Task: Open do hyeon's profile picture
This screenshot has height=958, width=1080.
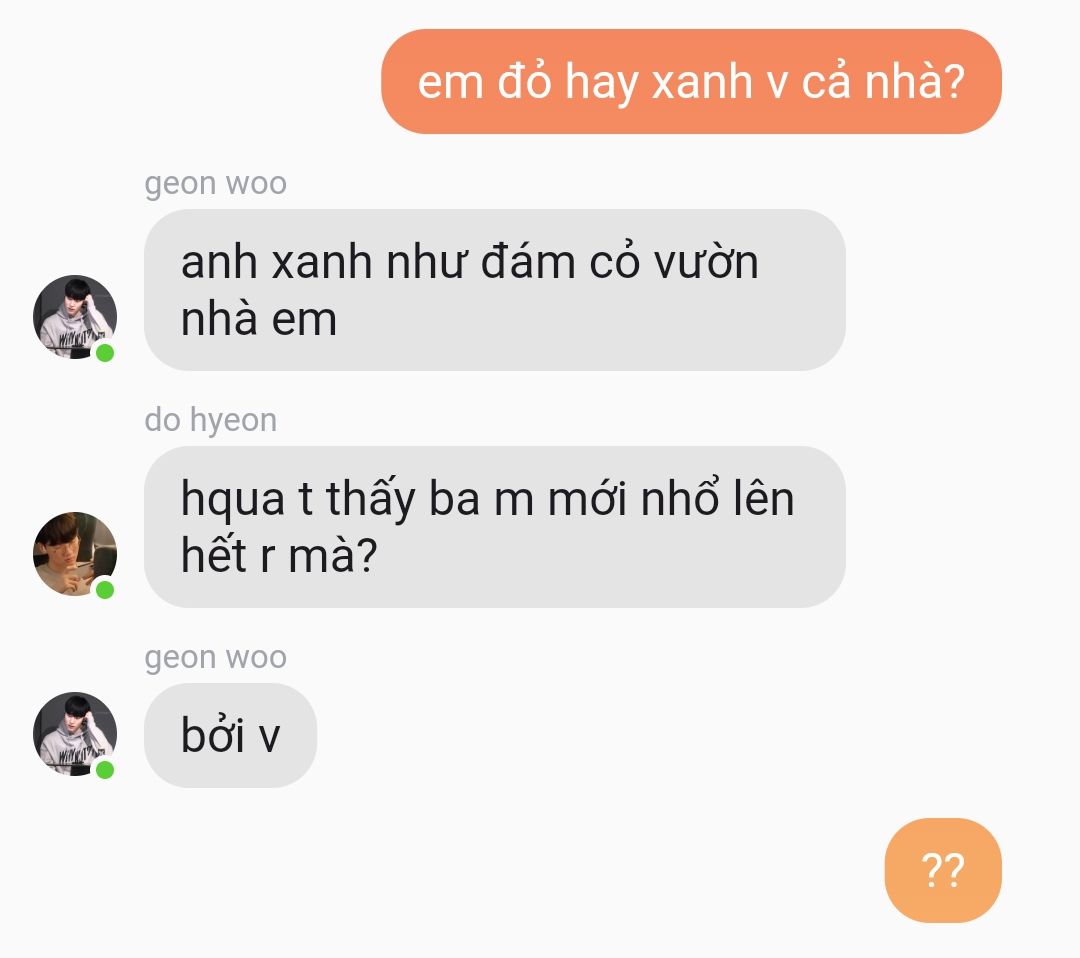Action: 75,554
